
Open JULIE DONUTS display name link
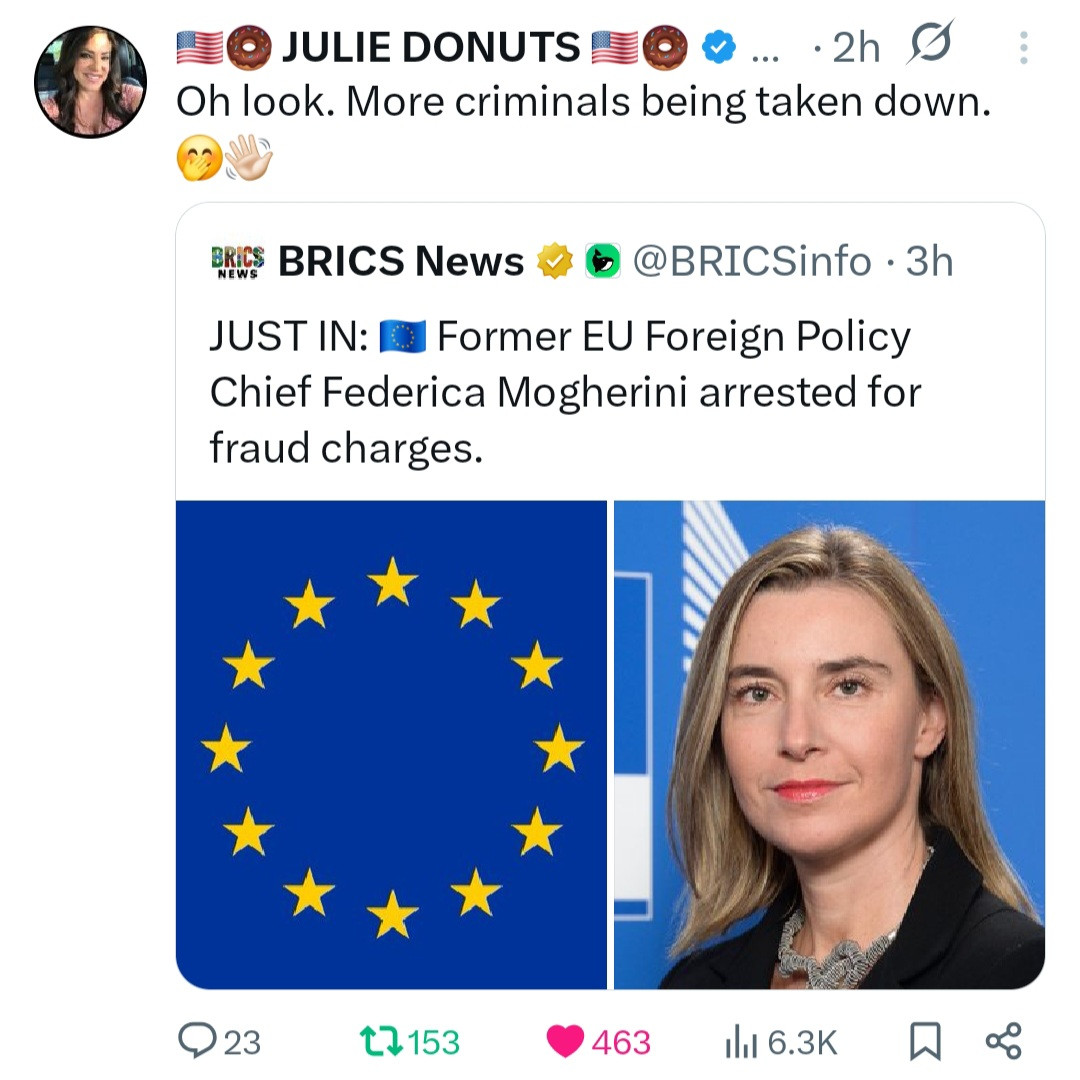pyautogui.click(x=431, y=47)
